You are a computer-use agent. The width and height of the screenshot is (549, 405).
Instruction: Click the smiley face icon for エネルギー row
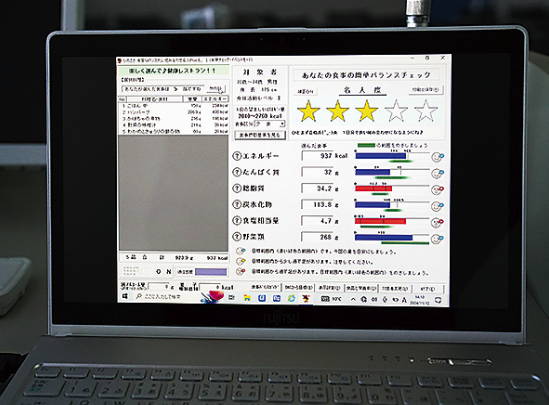[437, 157]
